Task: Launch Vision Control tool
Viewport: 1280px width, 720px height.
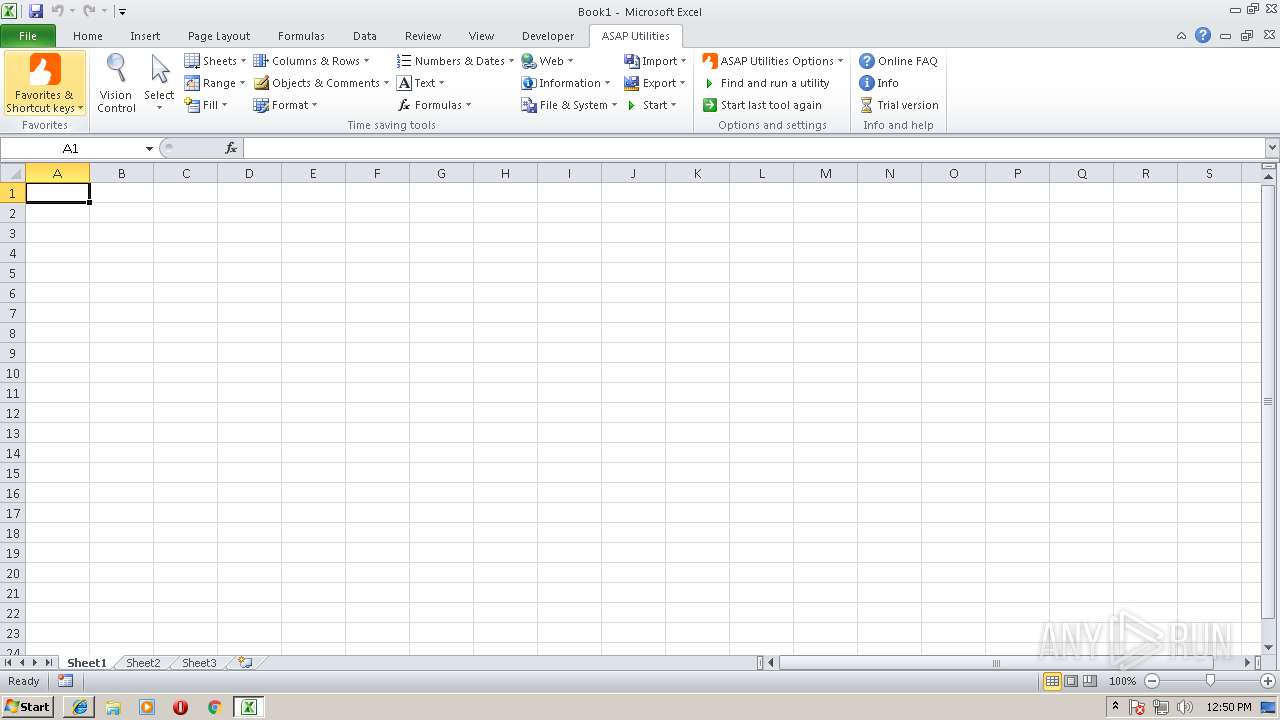Action: [x=116, y=84]
